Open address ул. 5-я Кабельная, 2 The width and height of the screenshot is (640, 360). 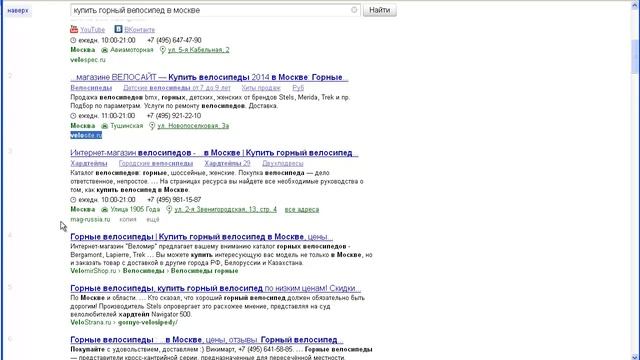[x=198, y=50]
